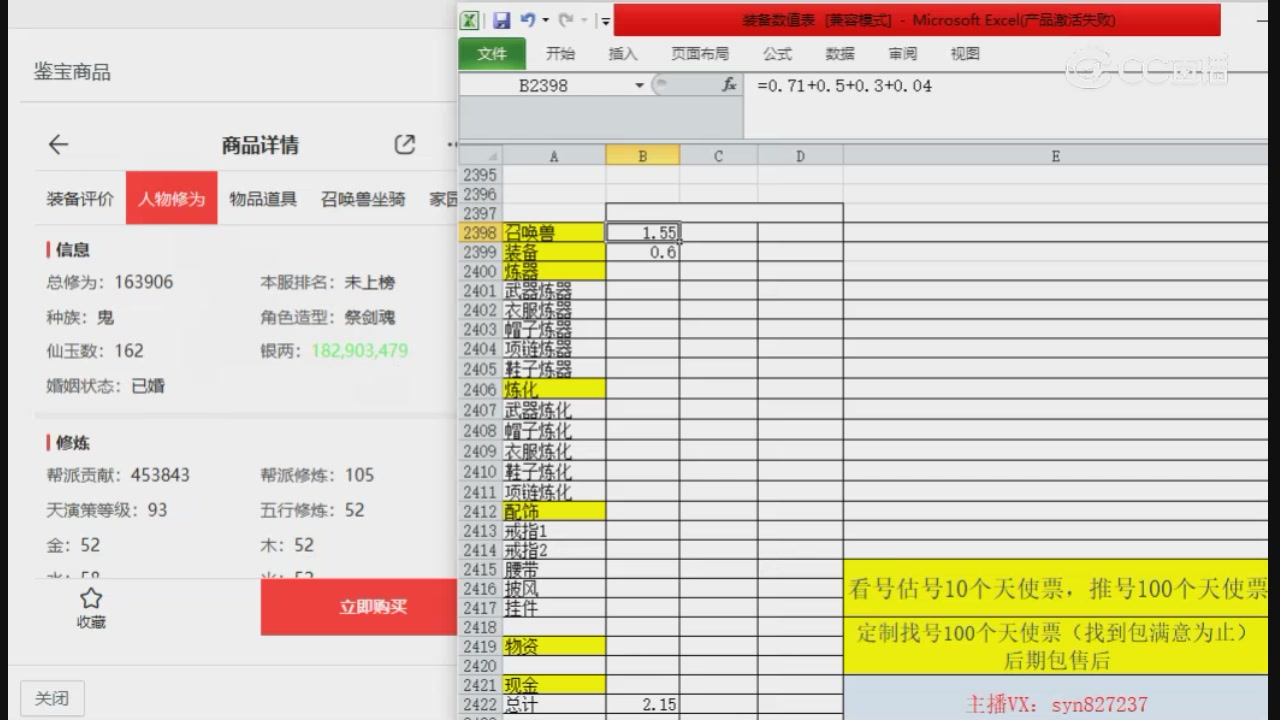Click cell containing 召唤兽
The width and height of the screenshot is (1280, 720).
[x=554, y=233]
